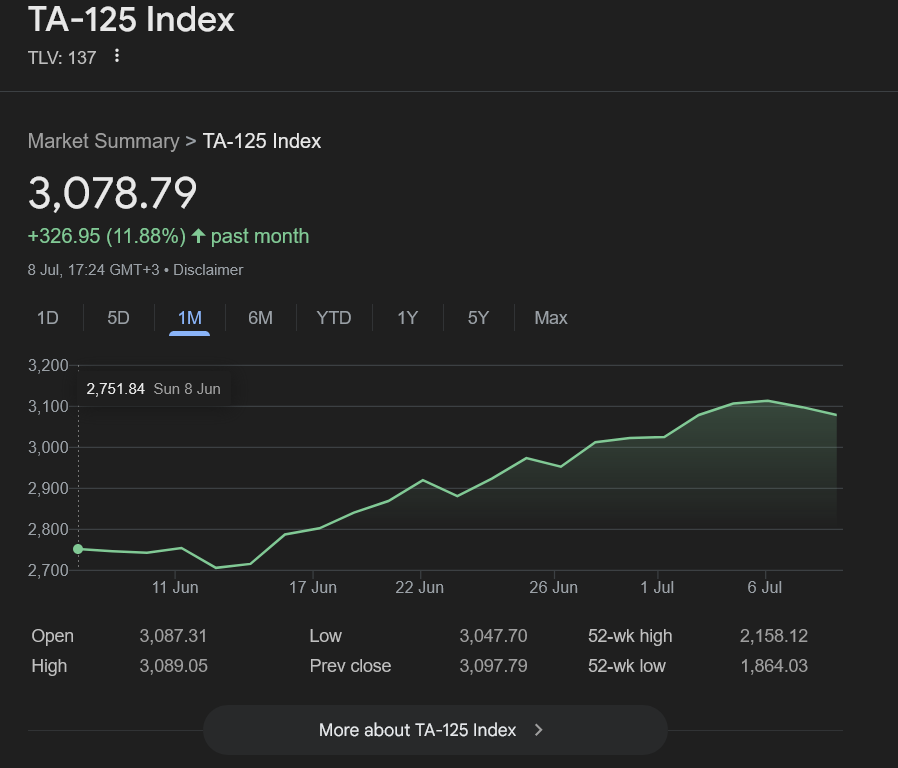Click the 26 Jun date axis label

pyautogui.click(x=553, y=587)
